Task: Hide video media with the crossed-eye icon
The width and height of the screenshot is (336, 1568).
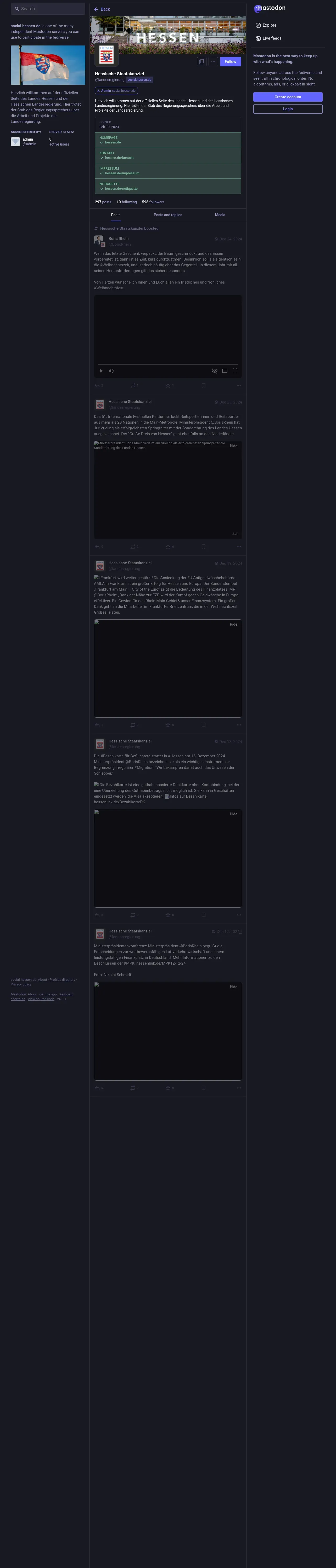Action: 215,371
